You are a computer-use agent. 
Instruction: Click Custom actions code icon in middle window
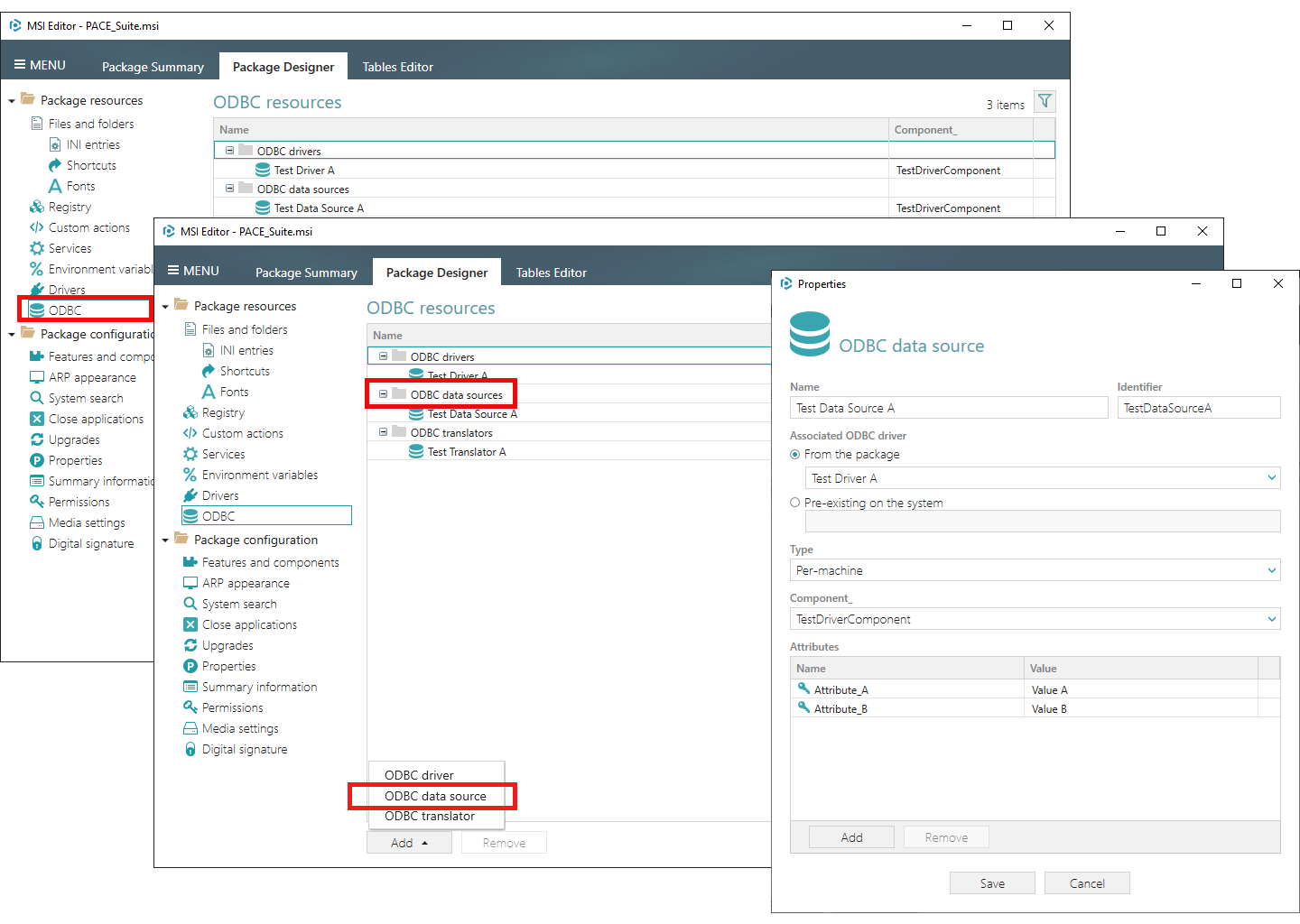pos(190,433)
